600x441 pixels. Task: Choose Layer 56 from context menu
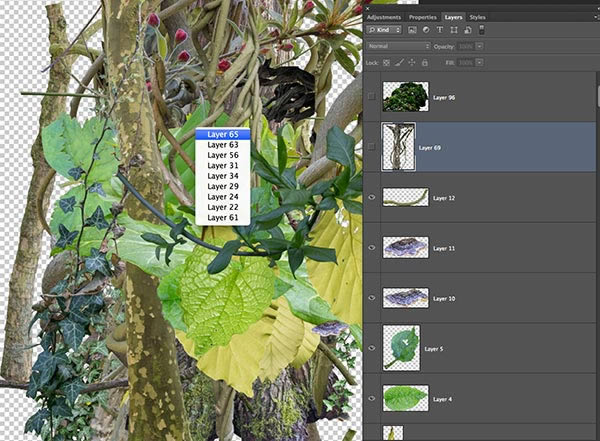point(223,155)
